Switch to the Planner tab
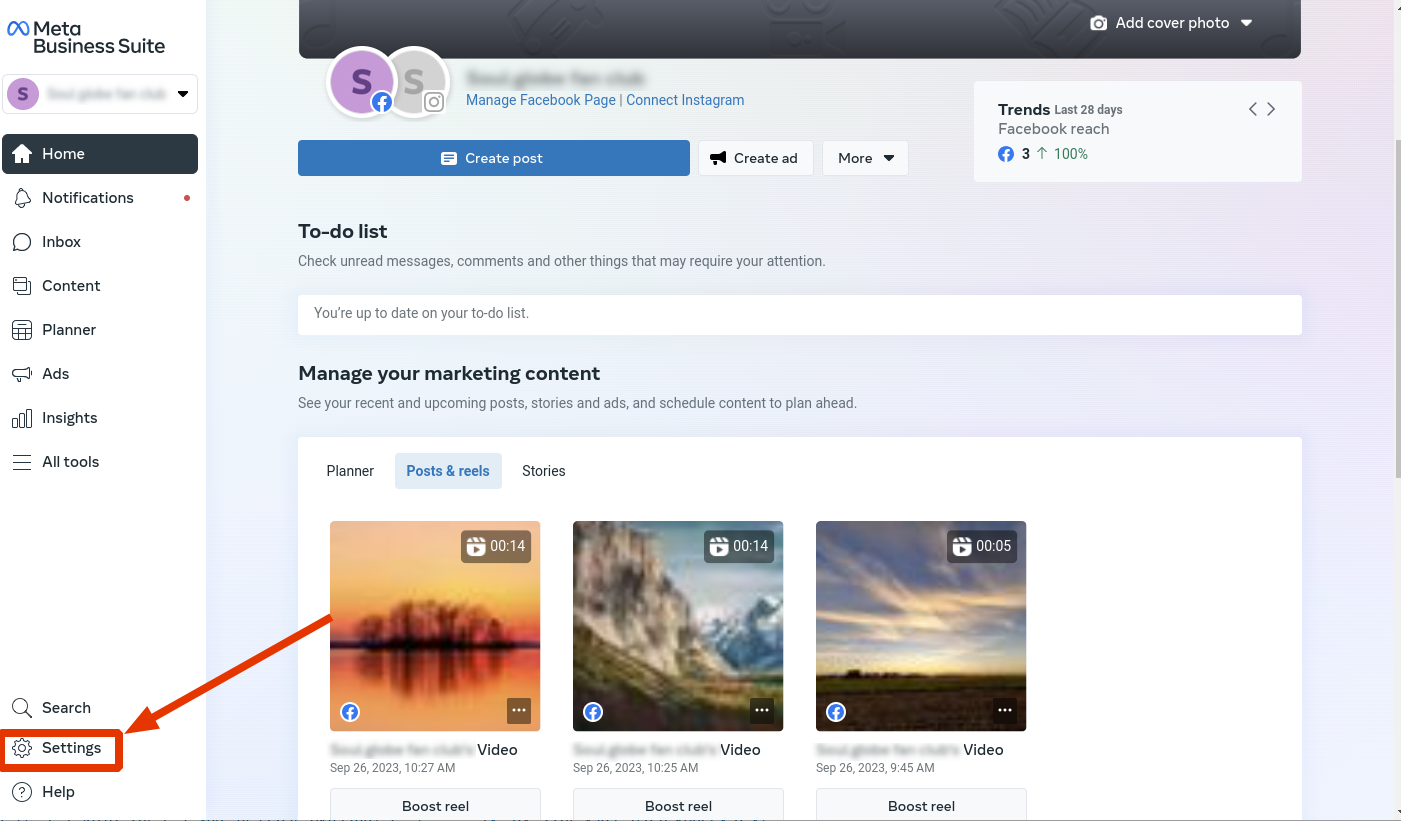The image size is (1401, 821). point(350,471)
